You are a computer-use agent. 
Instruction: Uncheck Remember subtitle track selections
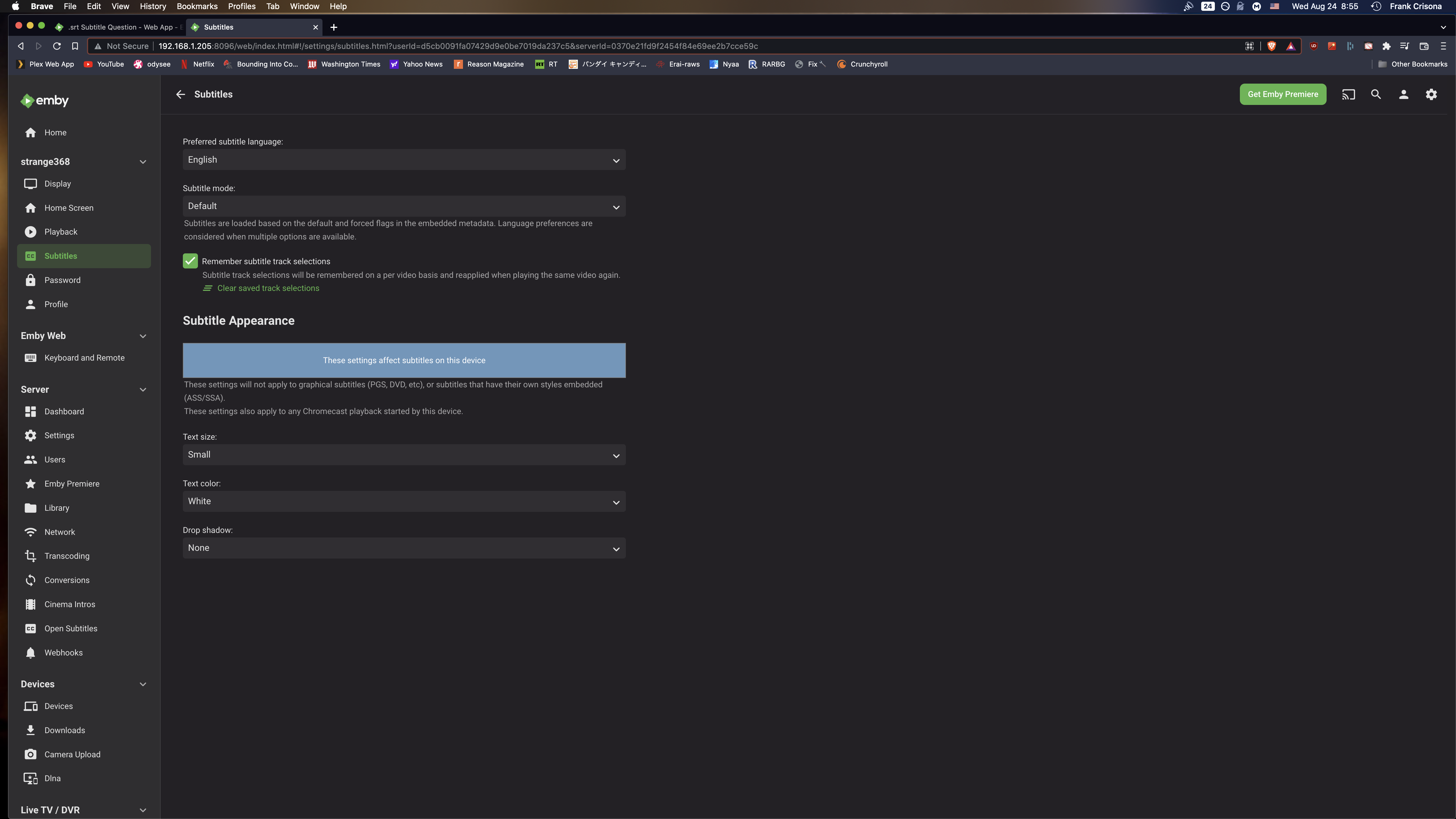pyautogui.click(x=190, y=260)
